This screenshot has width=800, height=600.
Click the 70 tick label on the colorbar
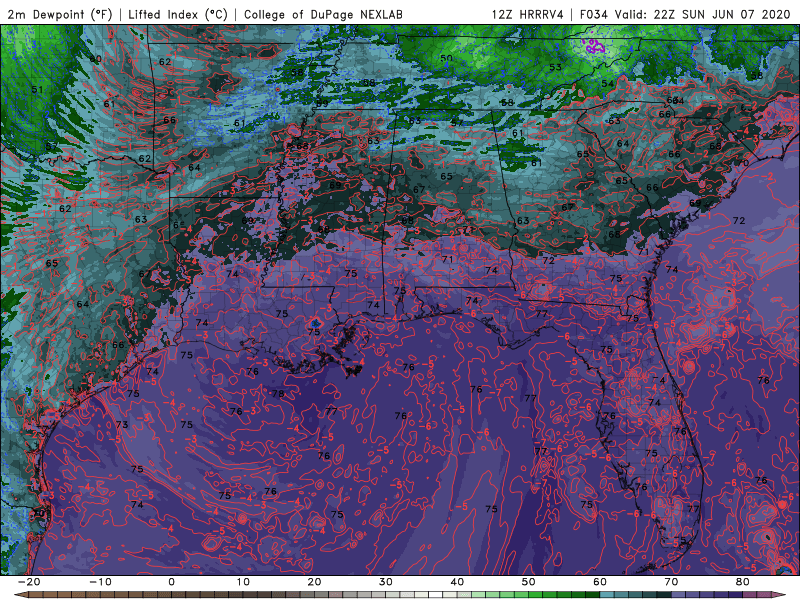(671, 582)
